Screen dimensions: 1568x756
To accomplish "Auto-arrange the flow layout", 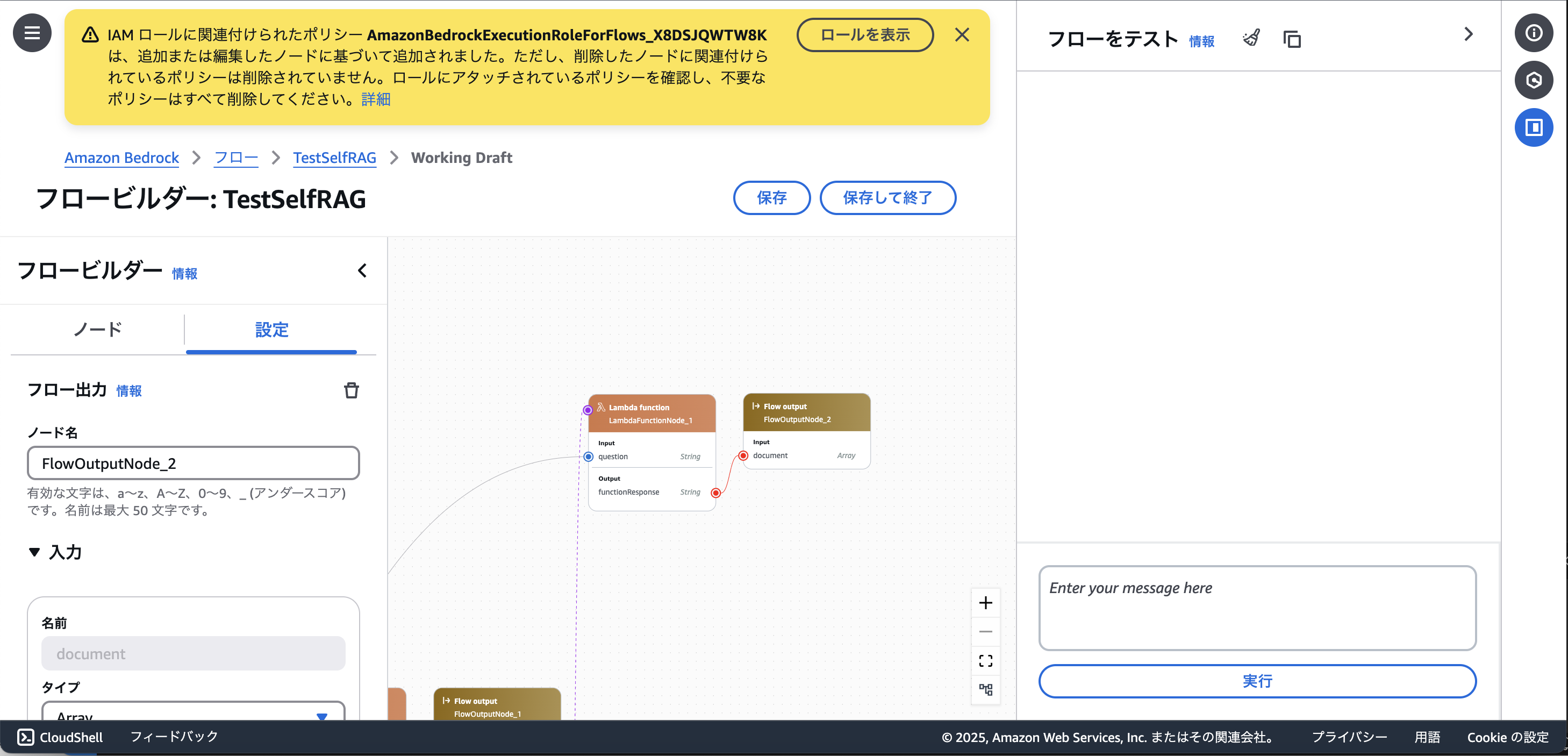I will (985, 689).
